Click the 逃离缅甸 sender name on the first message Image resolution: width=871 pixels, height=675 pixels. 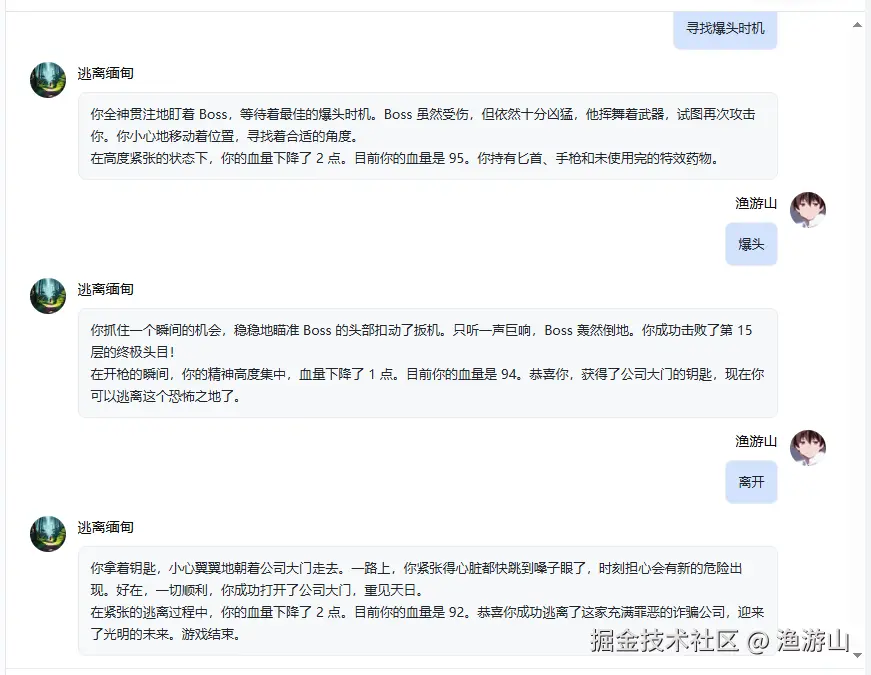(105, 73)
